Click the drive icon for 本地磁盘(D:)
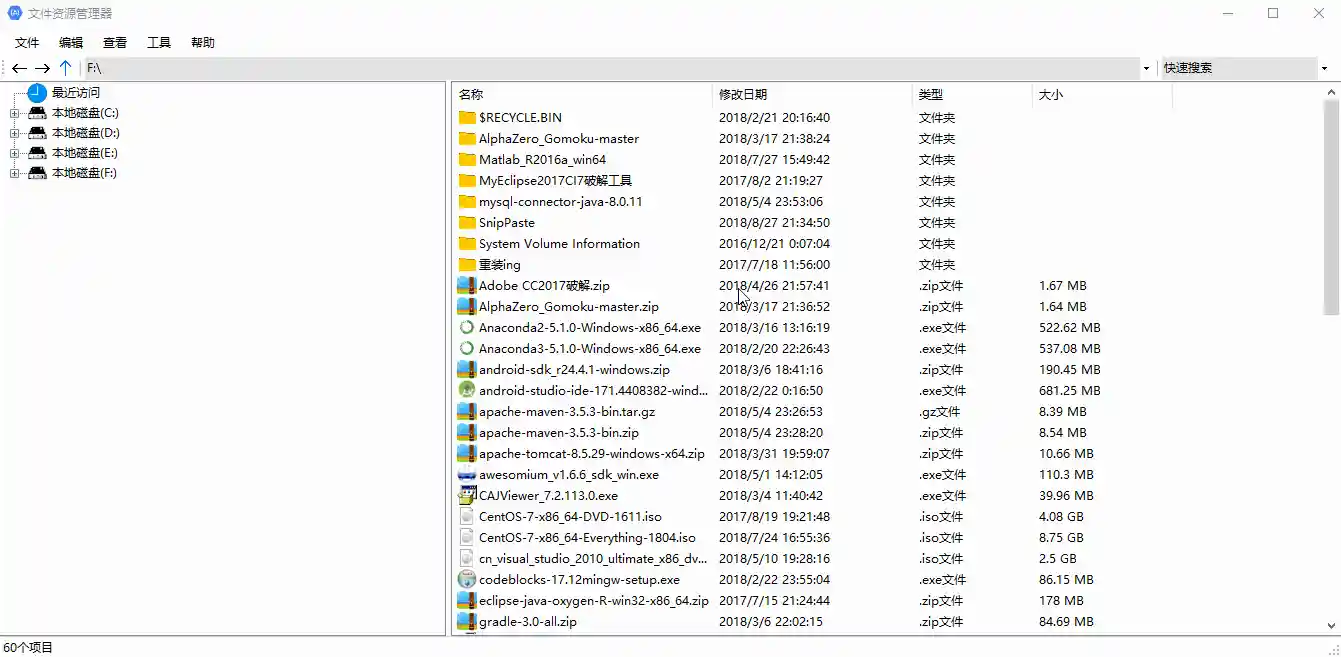The width and height of the screenshot is (1341, 657). [37, 133]
